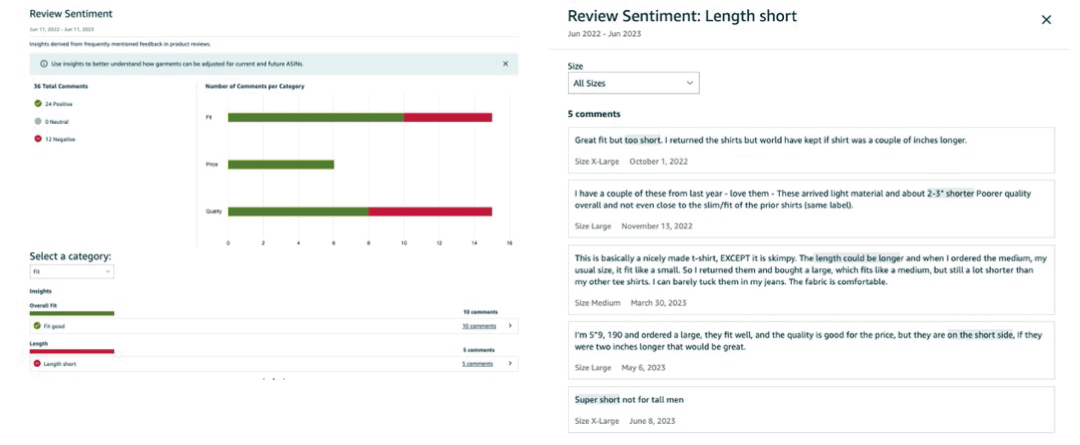Viewport: 1080px width, 445px height.
Task: Expand the Length short insight chevron
Action: click(510, 363)
